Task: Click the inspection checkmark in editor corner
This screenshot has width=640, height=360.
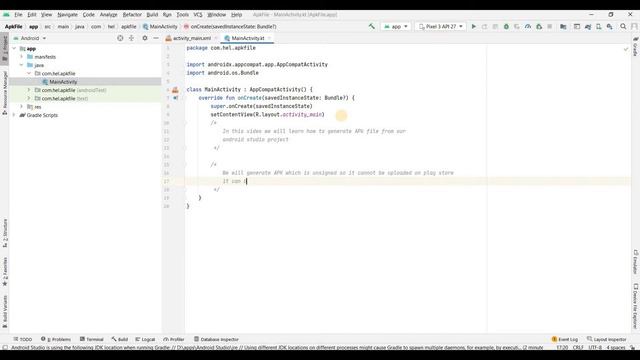Action: (x=626, y=49)
